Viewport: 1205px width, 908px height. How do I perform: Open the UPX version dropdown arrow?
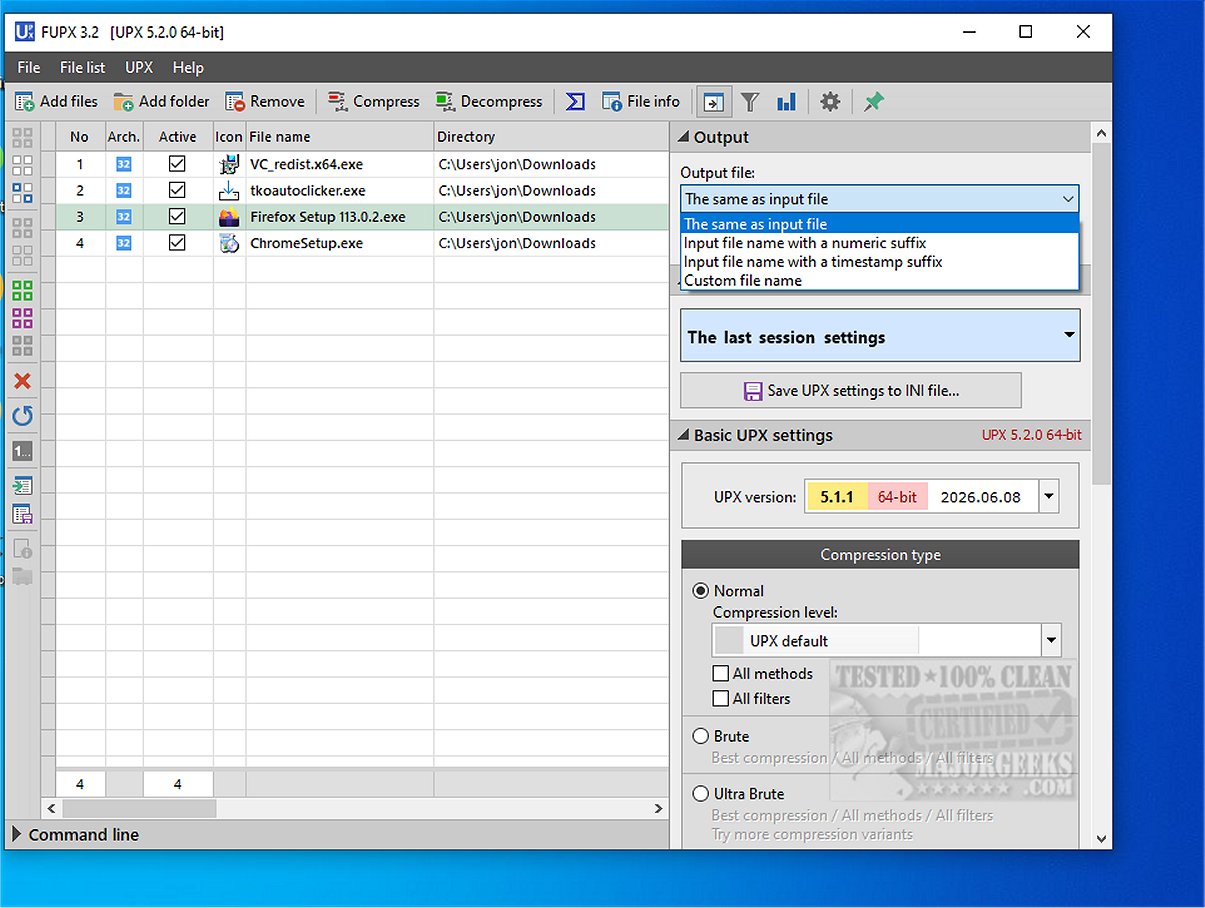pyautogui.click(x=1049, y=496)
